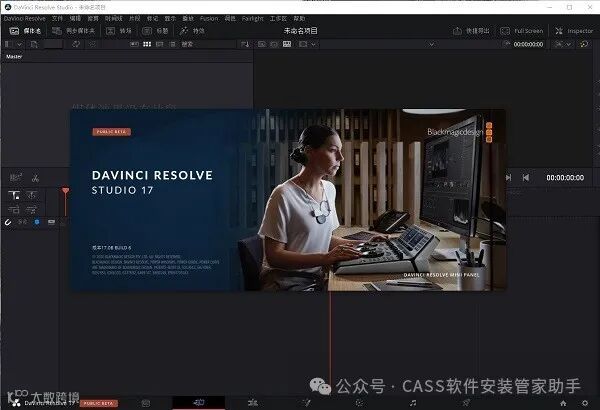Click the blue marker icon
This screenshot has height=410, width=600.
[x=37, y=222]
